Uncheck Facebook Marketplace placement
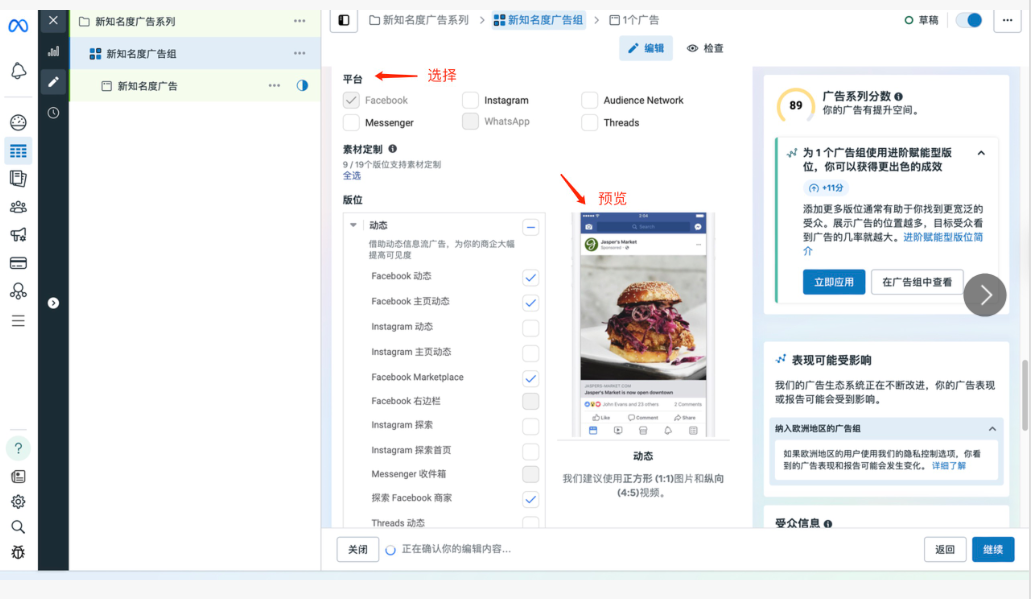Image resolution: width=1031 pixels, height=599 pixels. pos(530,378)
